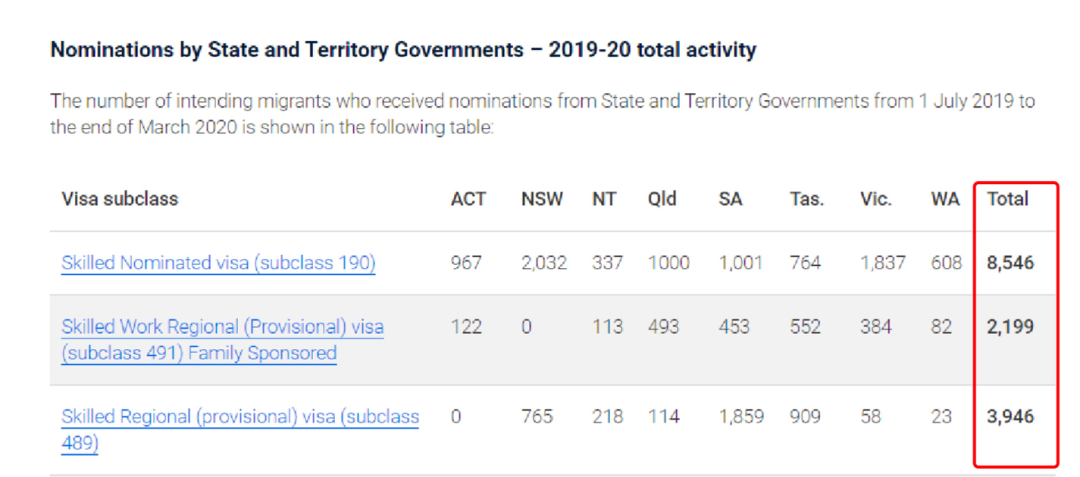This screenshot has height=477, width=1080.
Task: Select the 8,546 total for subclass 190
Action: (1010, 263)
